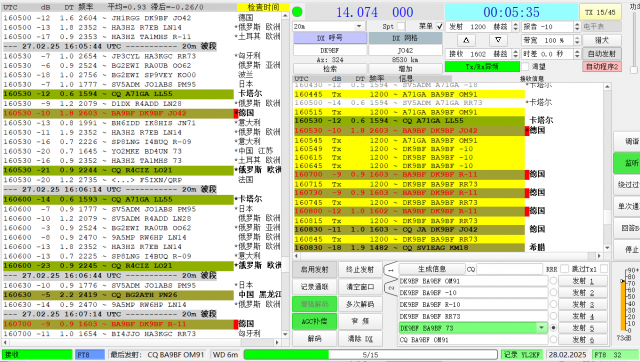Click the right decode list vertical scrollbar
This screenshot has height=362, width=640.
pos(607,167)
